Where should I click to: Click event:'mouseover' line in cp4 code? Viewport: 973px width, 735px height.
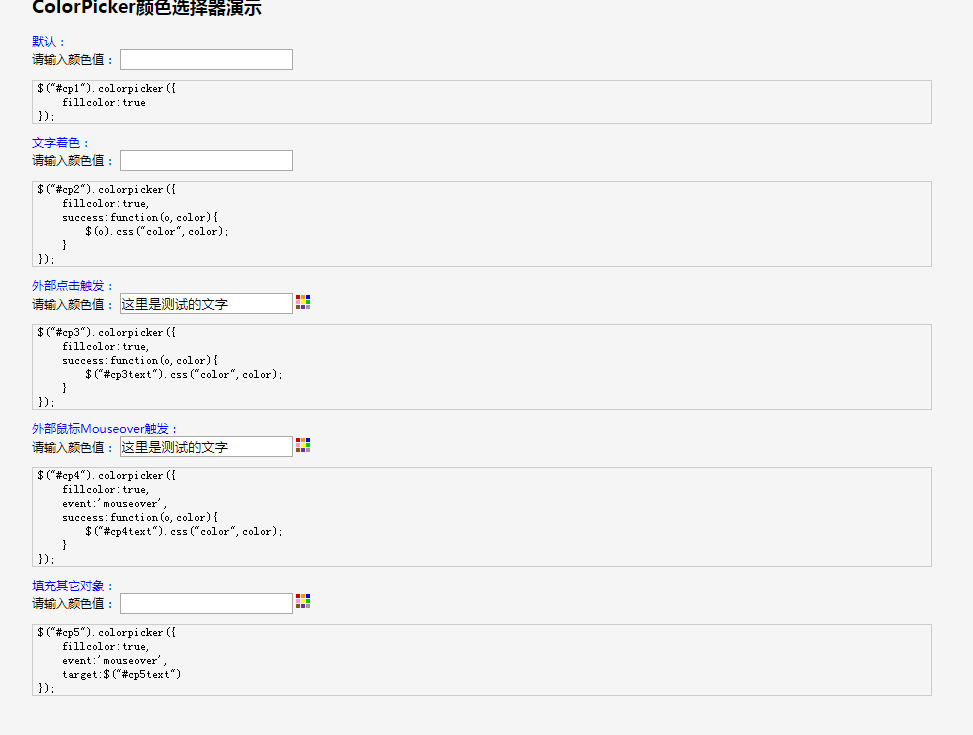click(114, 503)
